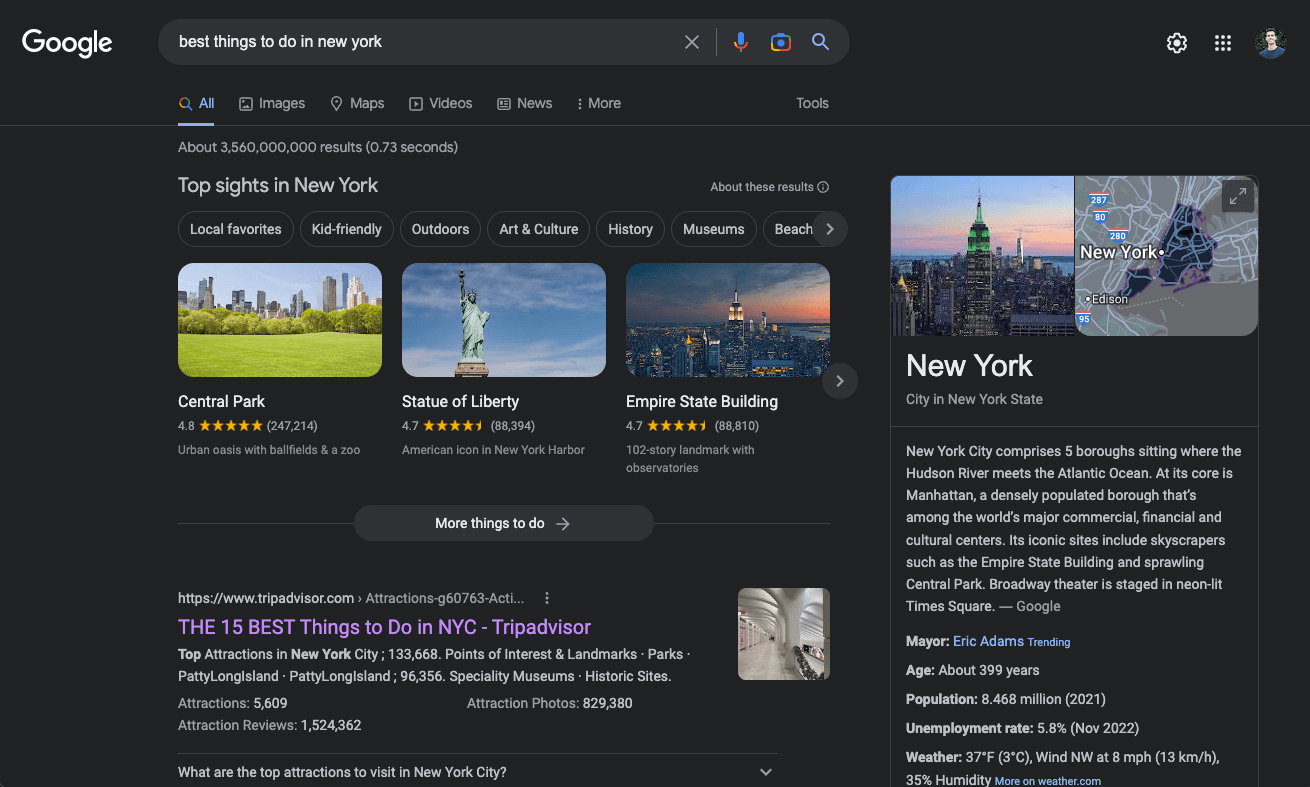Open More things to do
This screenshot has height=787, width=1310.
pos(503,523)
